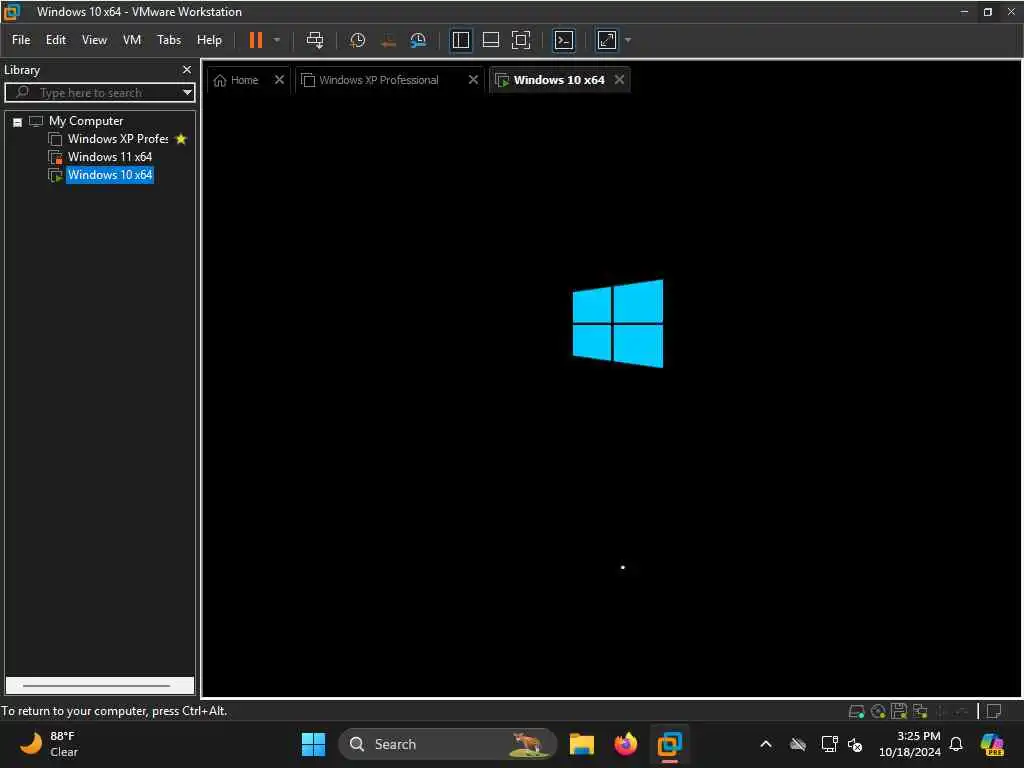
Task: Click the Windows logo in VM display
Action: (618, 324)
